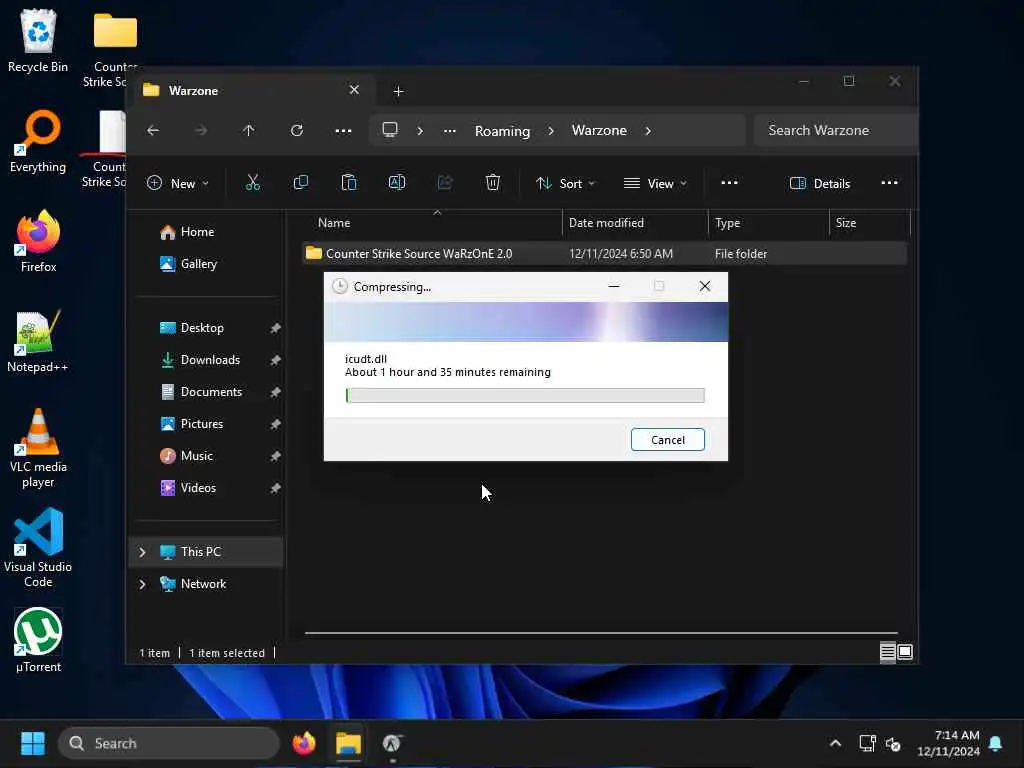Go back with the left arrow
This screenshot has height=768, width=1024.
153,131
